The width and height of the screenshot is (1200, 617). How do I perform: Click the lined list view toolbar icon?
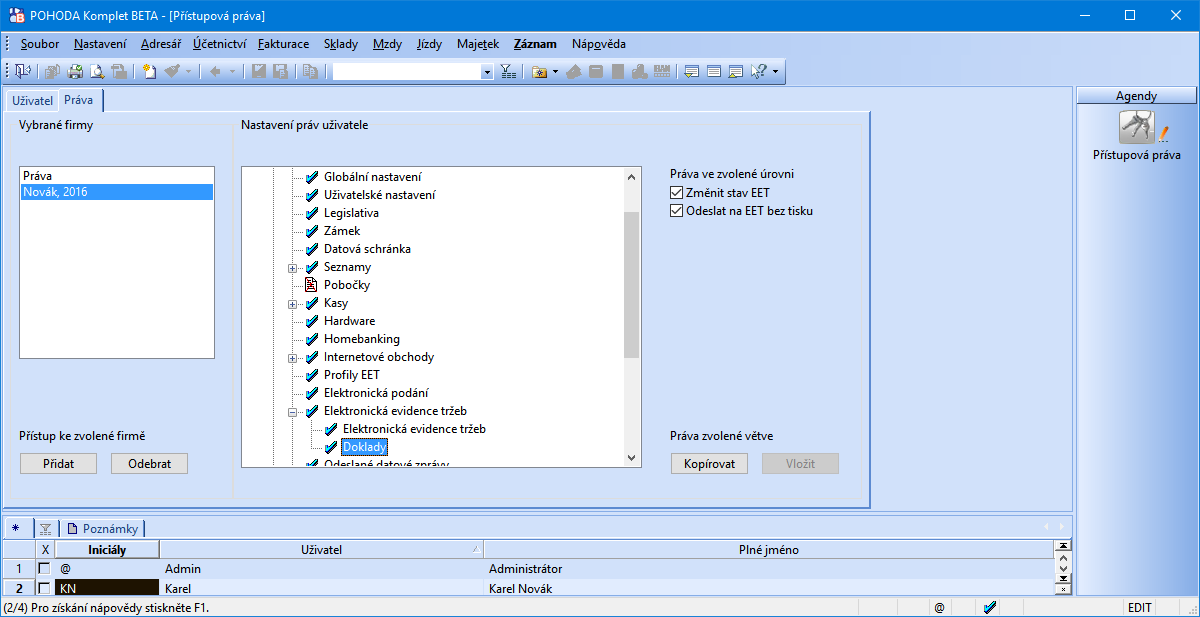click(x=713, y=72)
